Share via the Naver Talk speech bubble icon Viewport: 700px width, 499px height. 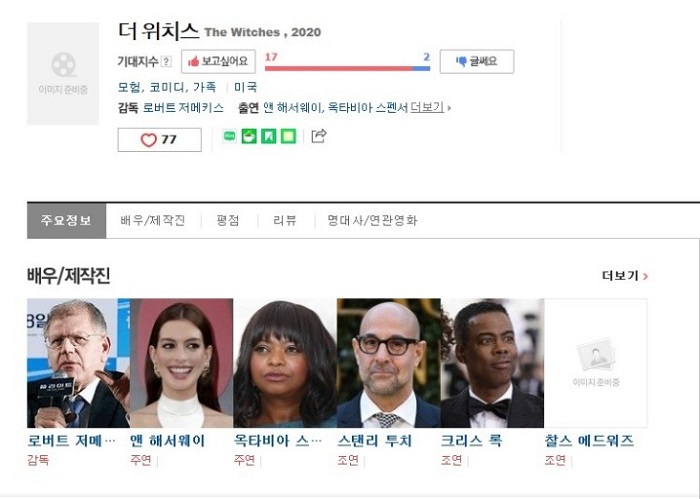[229, 136]
